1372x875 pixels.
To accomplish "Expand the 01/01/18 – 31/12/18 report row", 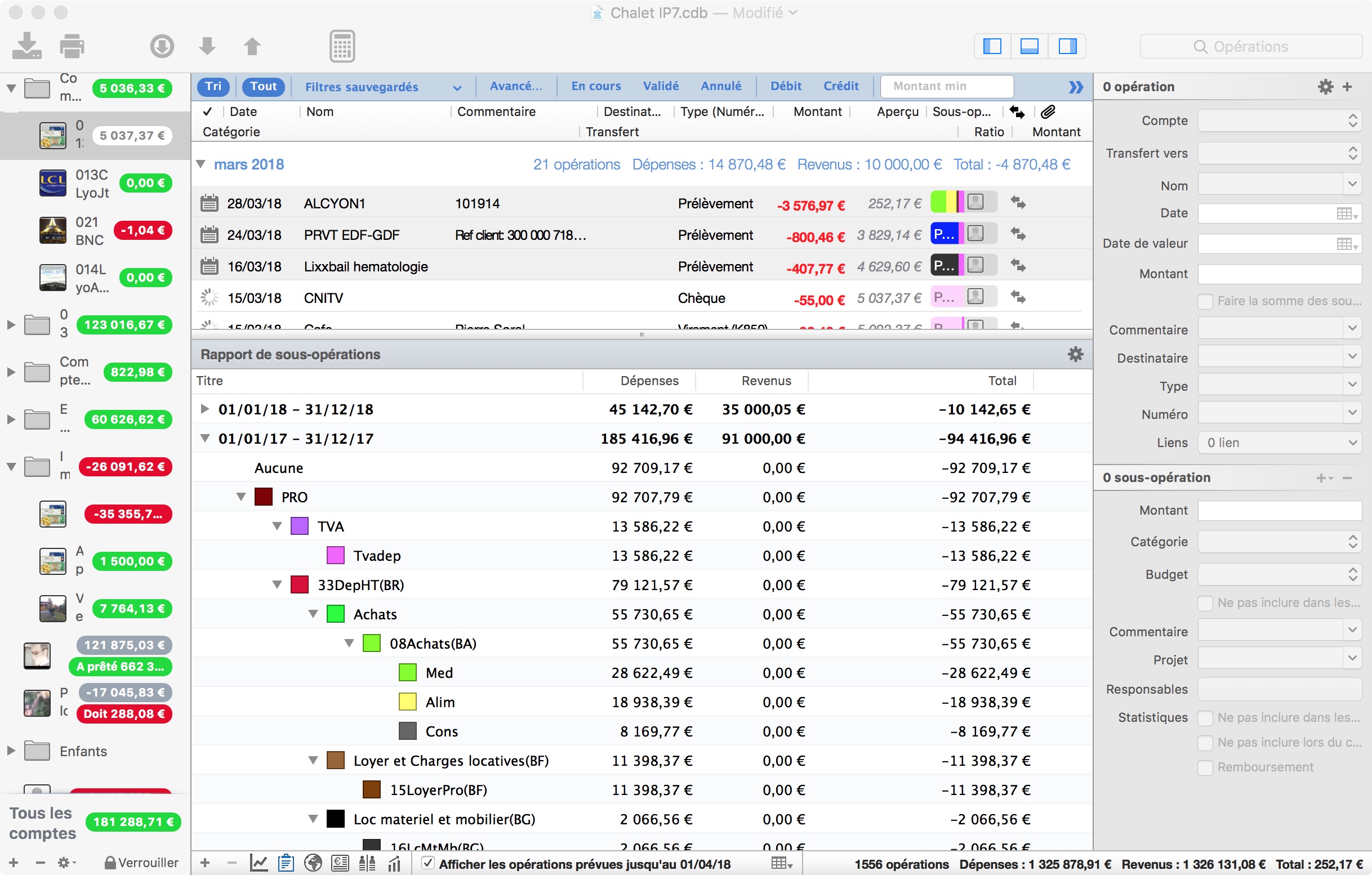I will (x=204, y=409).
